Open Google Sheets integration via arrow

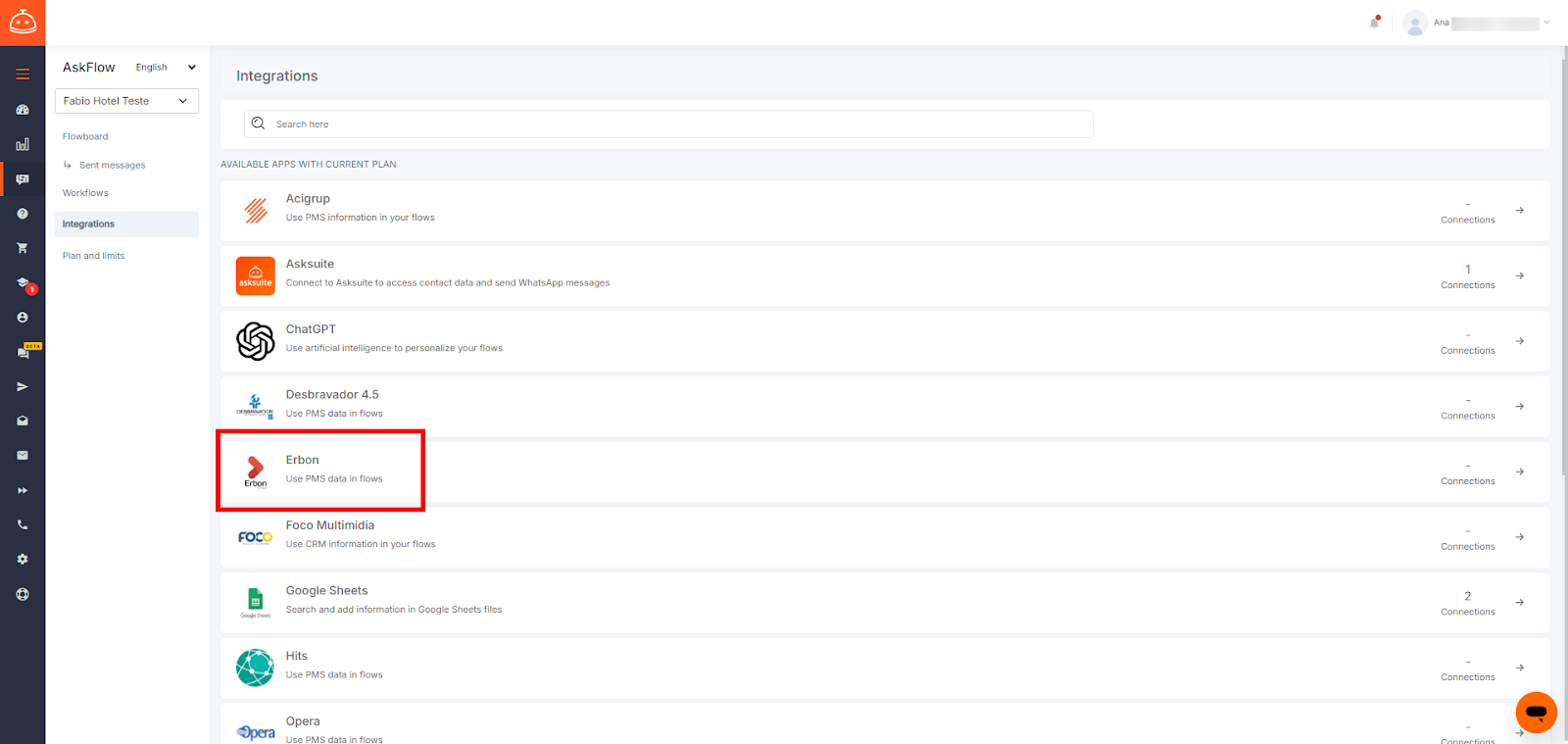[1520, 602]
